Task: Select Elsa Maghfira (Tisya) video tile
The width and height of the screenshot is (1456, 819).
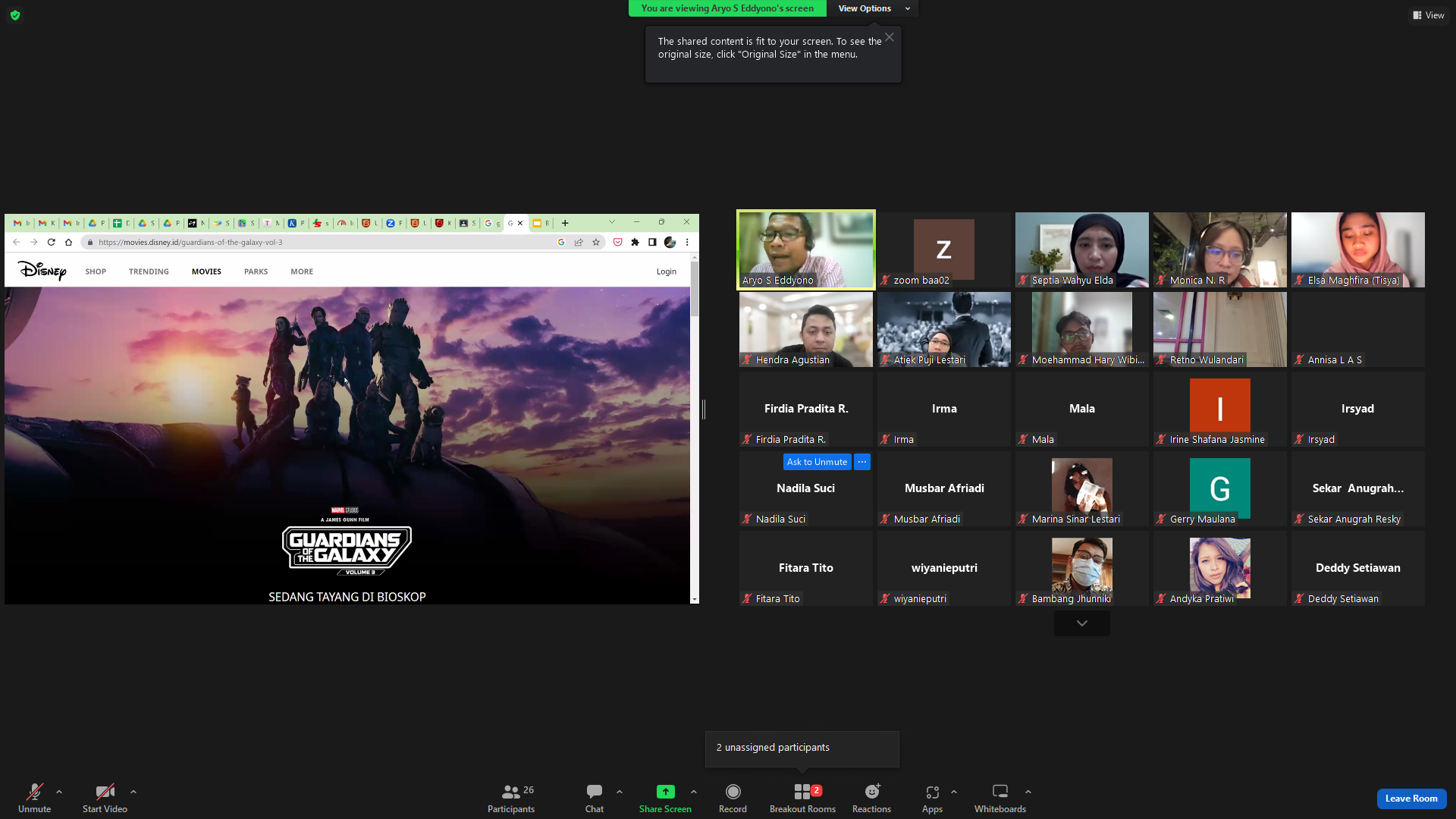Action: point(1358,249)
